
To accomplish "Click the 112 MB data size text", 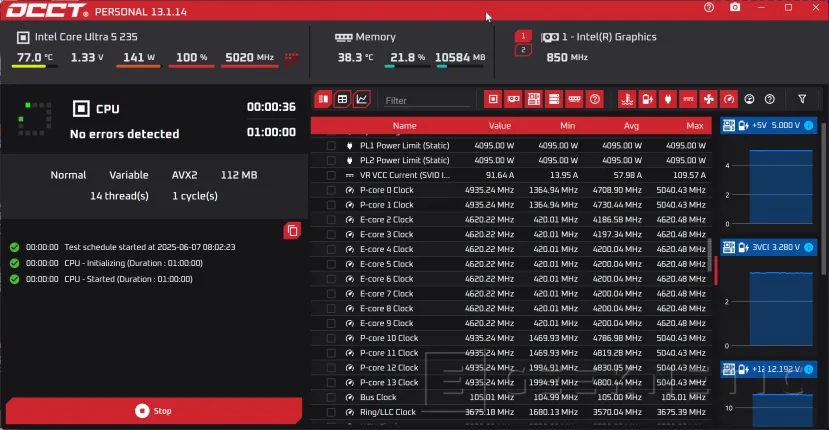I will [239, 175].
